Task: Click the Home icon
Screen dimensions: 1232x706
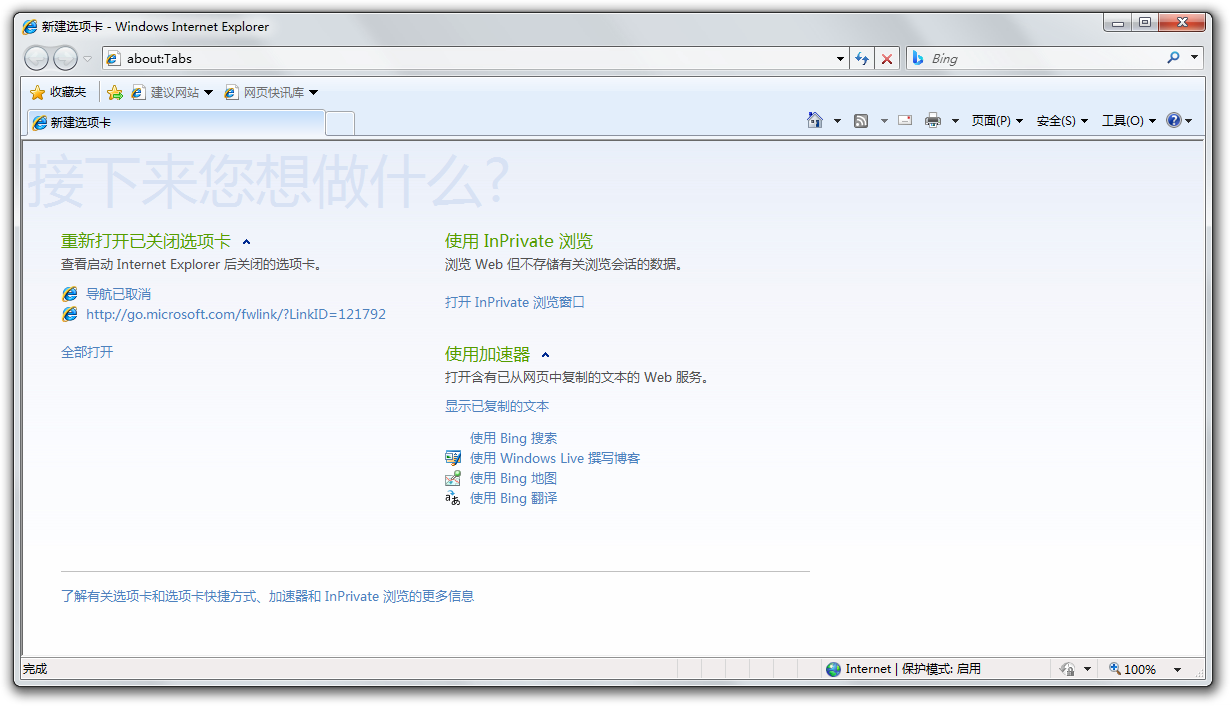Action: (x=815, y=120)
